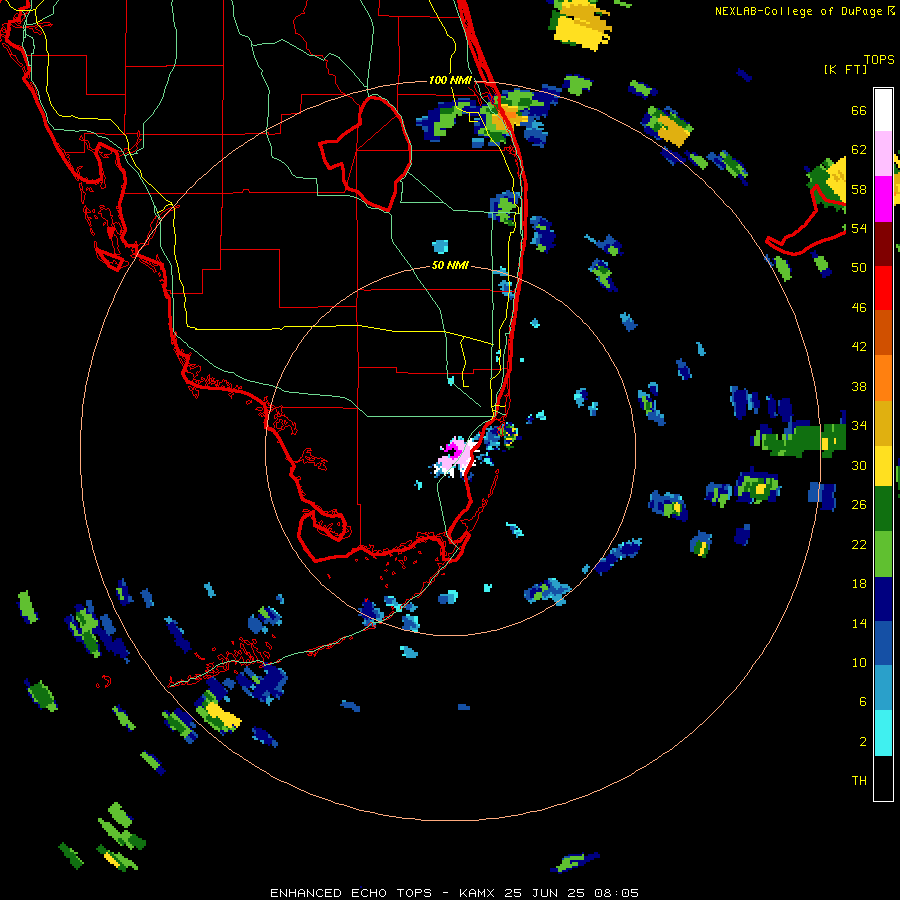The height and width of the screenshot is (900, 900).
Task: Click the "TH" legend label
Action: coord(859,781)
